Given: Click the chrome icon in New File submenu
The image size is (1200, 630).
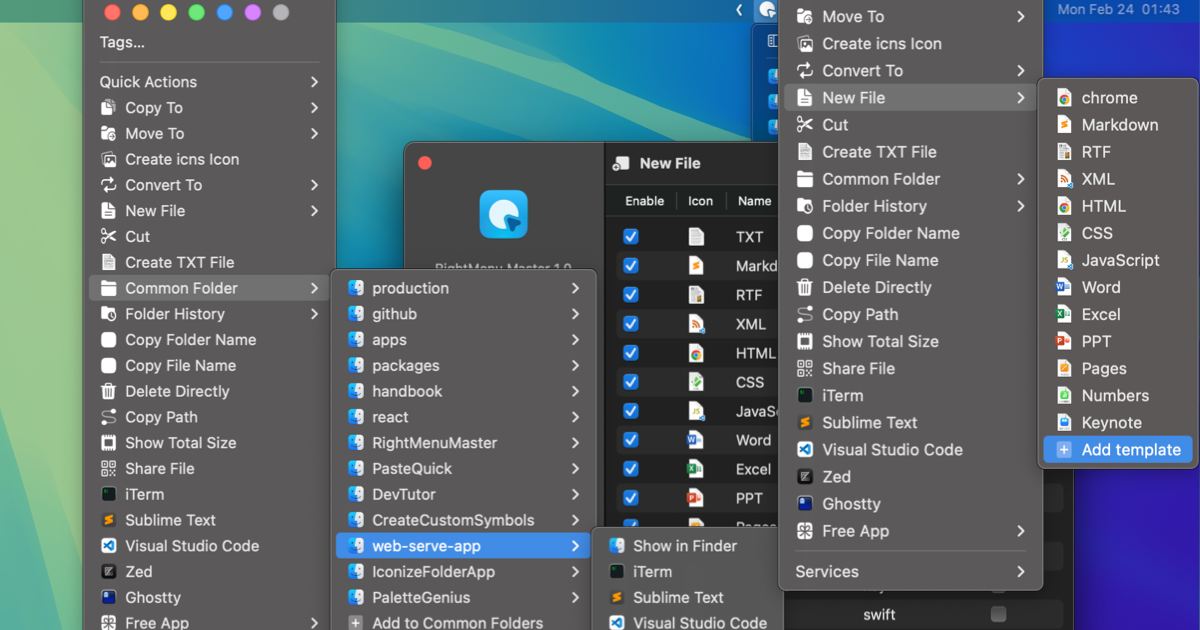Looking at the screenshot, I should (1063, 98).
